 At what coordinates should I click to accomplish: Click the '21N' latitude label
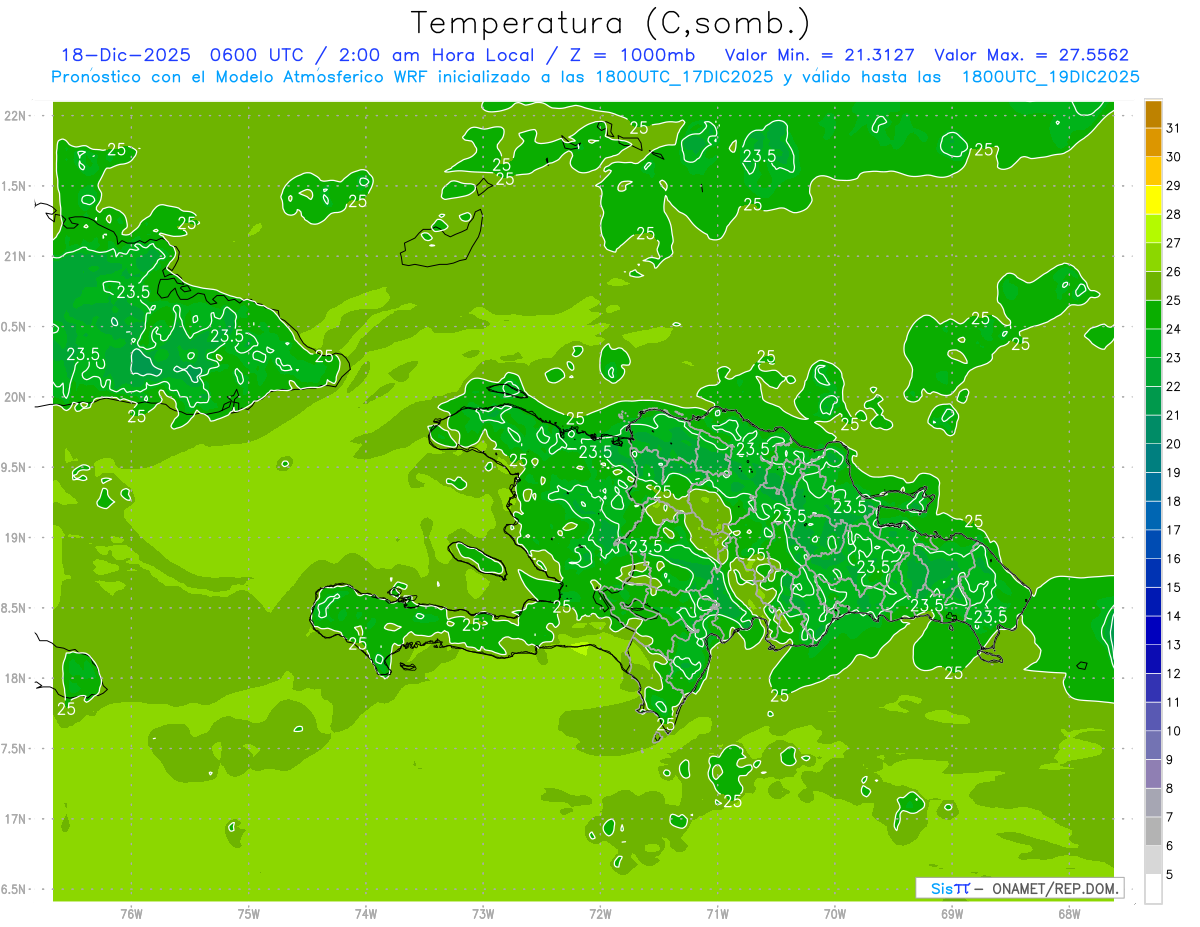click(x=14, y=256)
